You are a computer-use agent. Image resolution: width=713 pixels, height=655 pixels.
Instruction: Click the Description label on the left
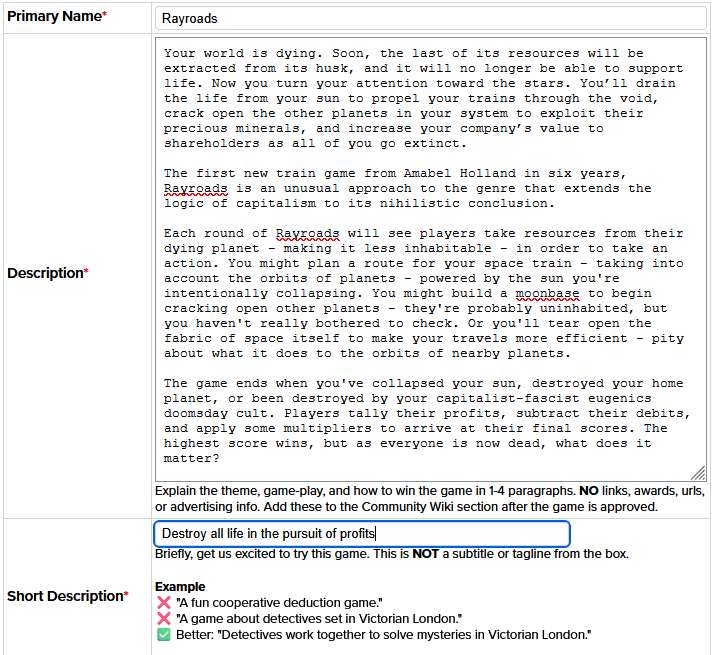(48, 273)
